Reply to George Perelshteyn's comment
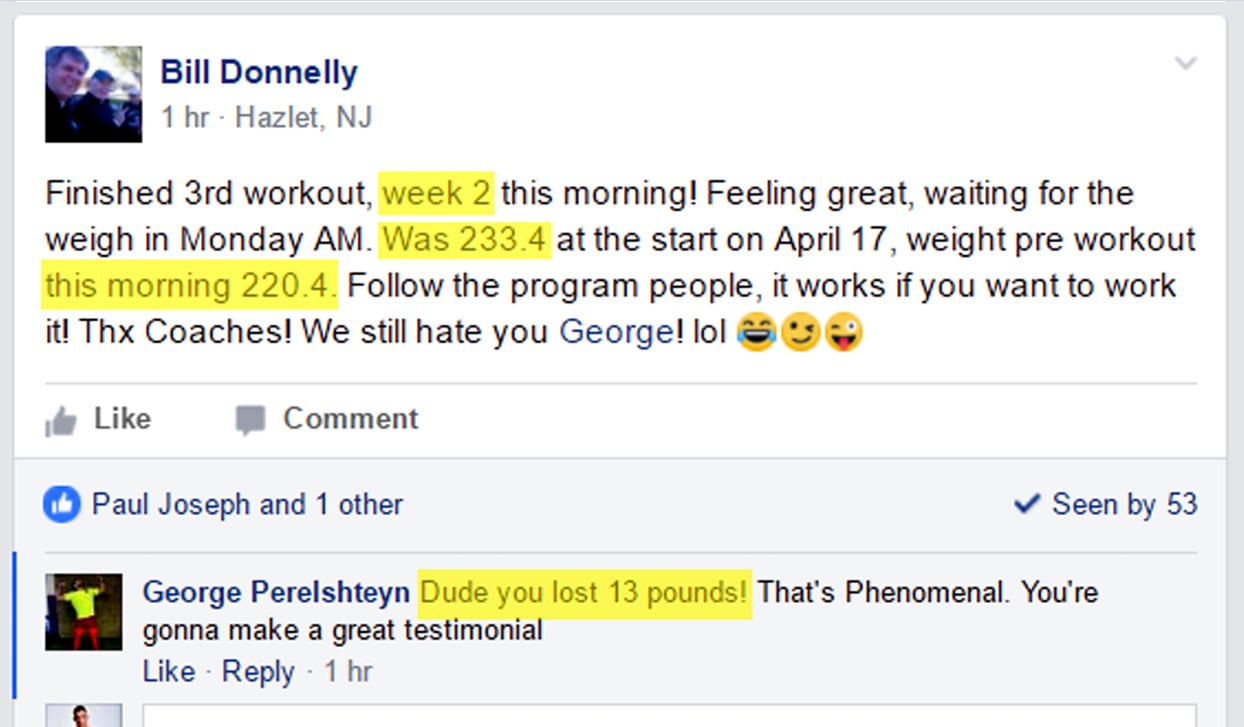The image size is (1244, 727). 258,671
